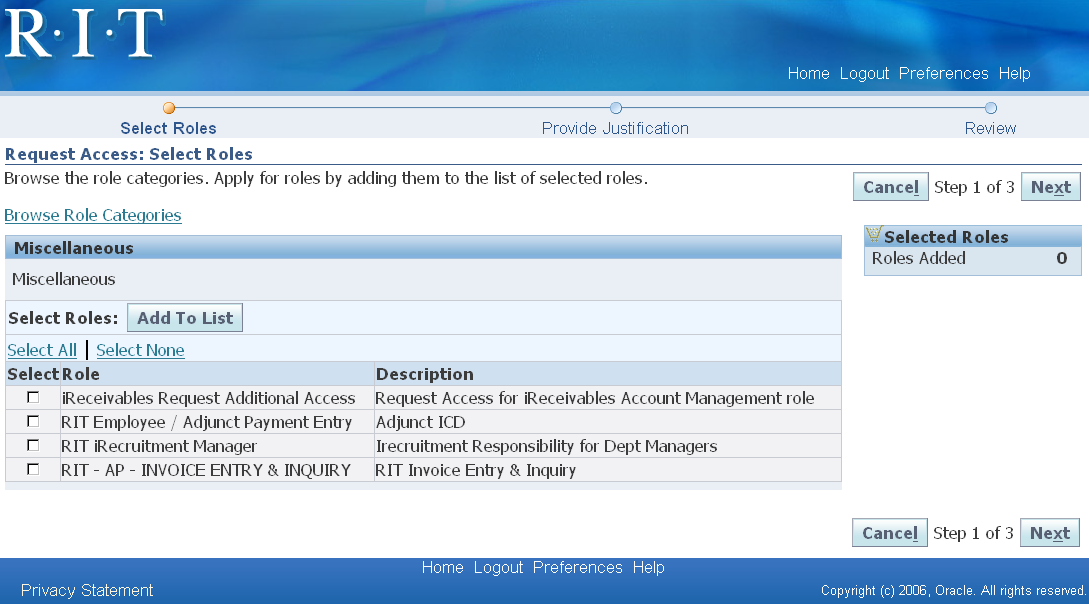1089x605 pixels.
Task: Click the RIT logo in header
Action: (84, 34)
